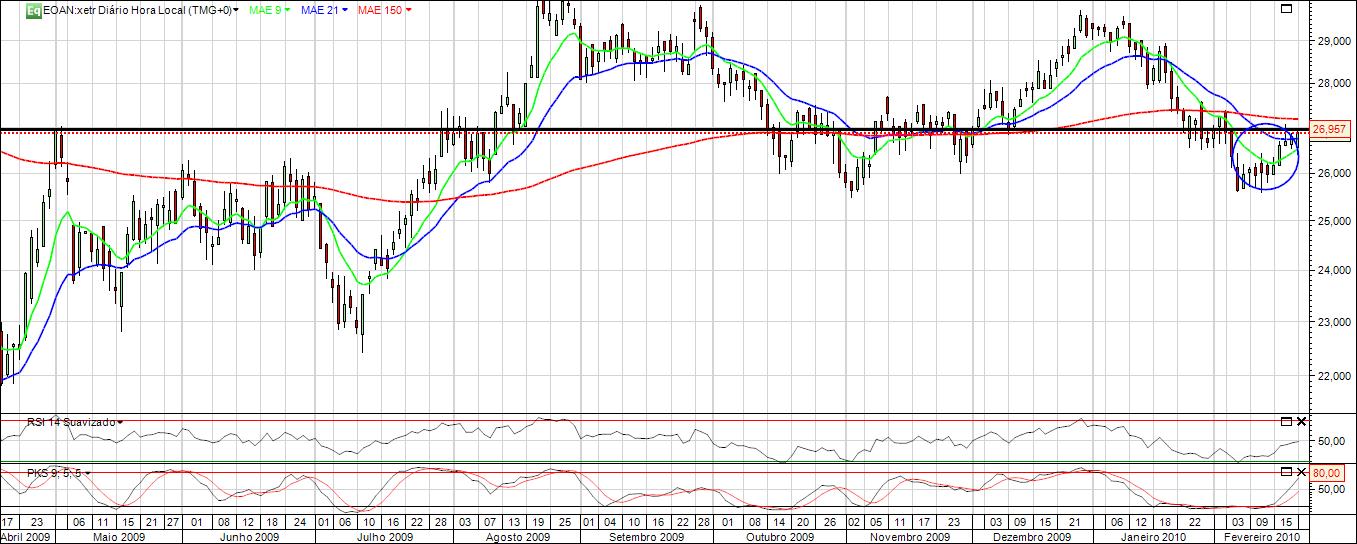Click the green Eq instrument icon
This screenshot has height=544, width=1357.
[x=33, y=10]
